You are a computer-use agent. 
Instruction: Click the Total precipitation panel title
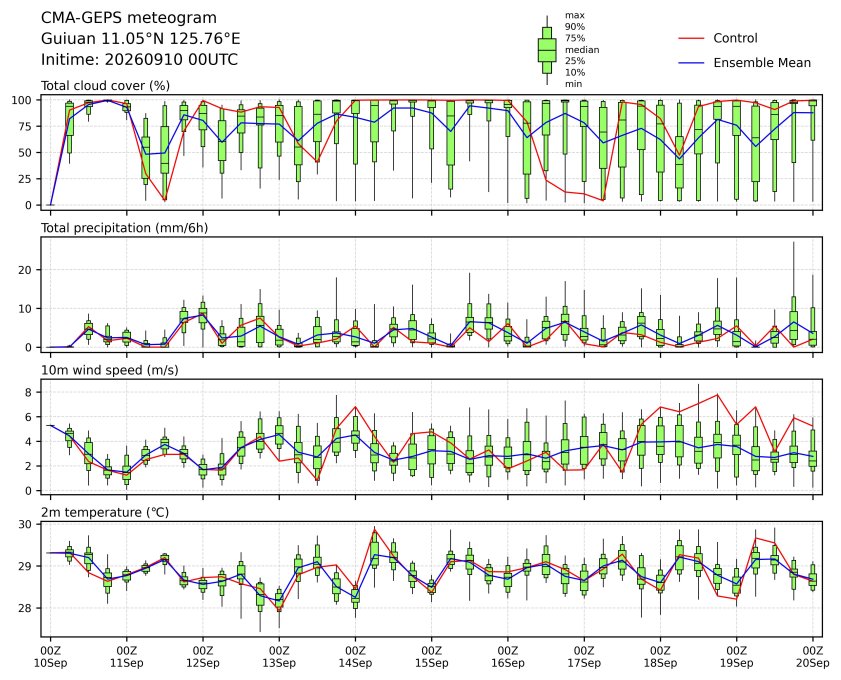(x=124, y=228)
